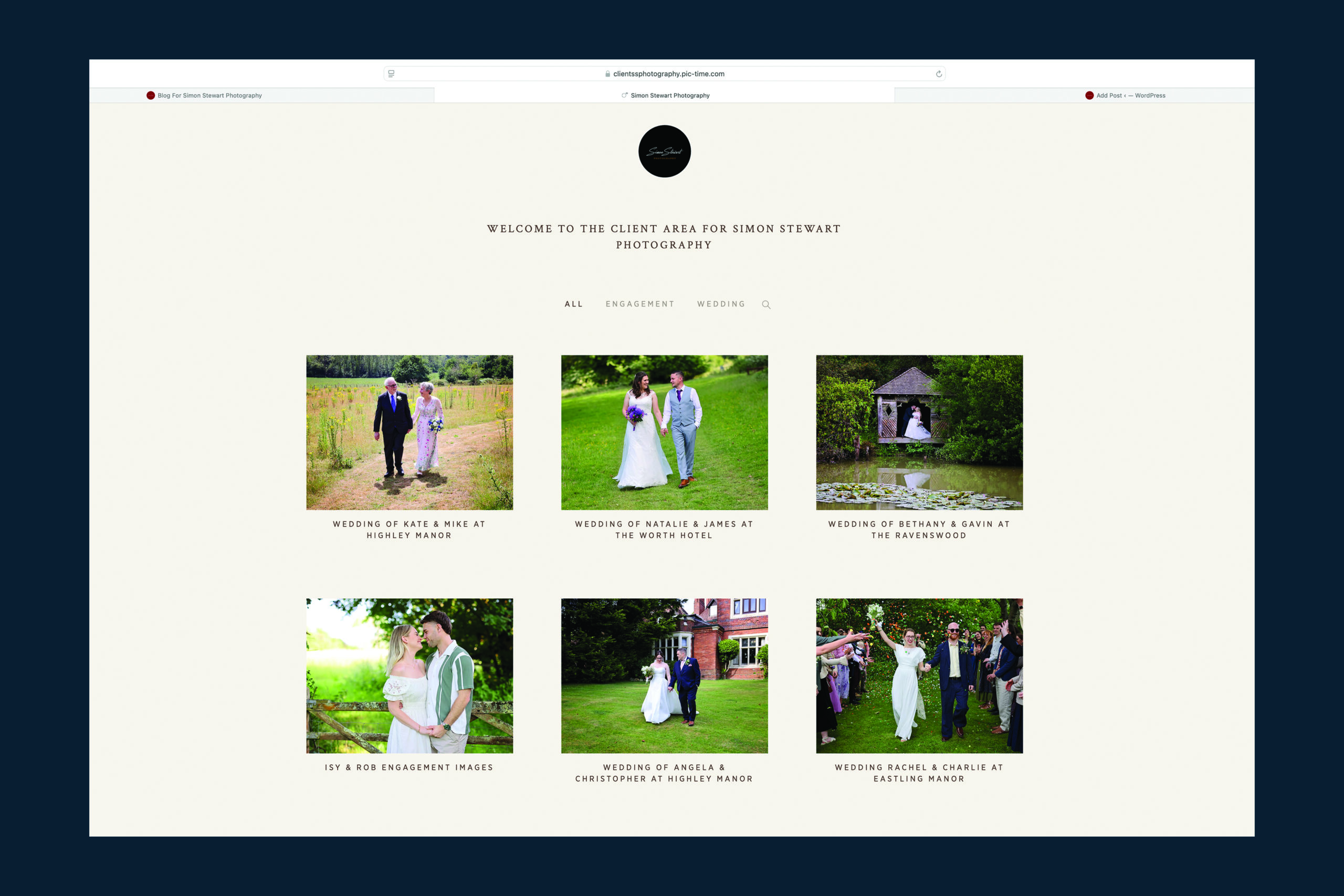Select the ALL gallery filter
The image size is (1344, 896).
(574, 304)
